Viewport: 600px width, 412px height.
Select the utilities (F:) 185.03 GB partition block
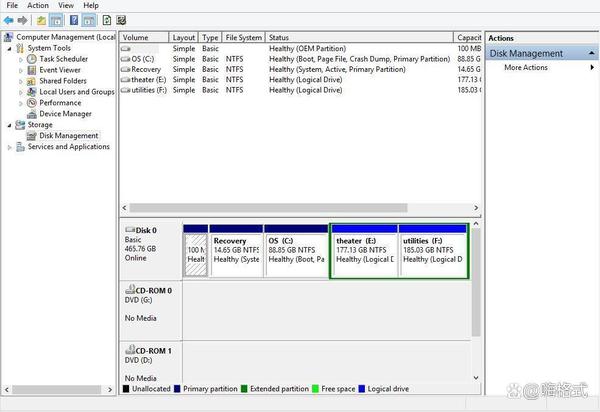click(x=433, y=251)
